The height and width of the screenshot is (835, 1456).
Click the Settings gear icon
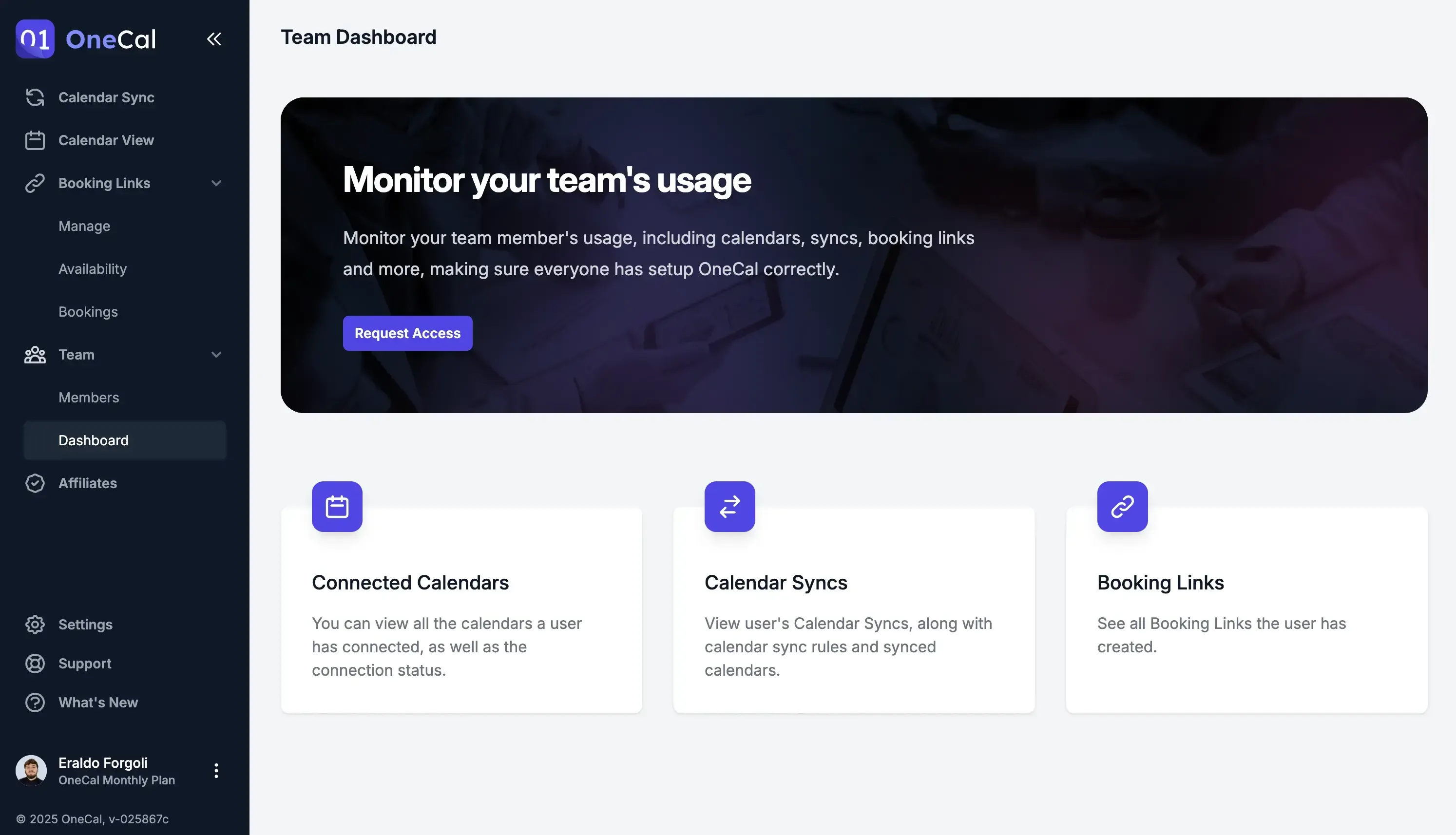(35, 625)
